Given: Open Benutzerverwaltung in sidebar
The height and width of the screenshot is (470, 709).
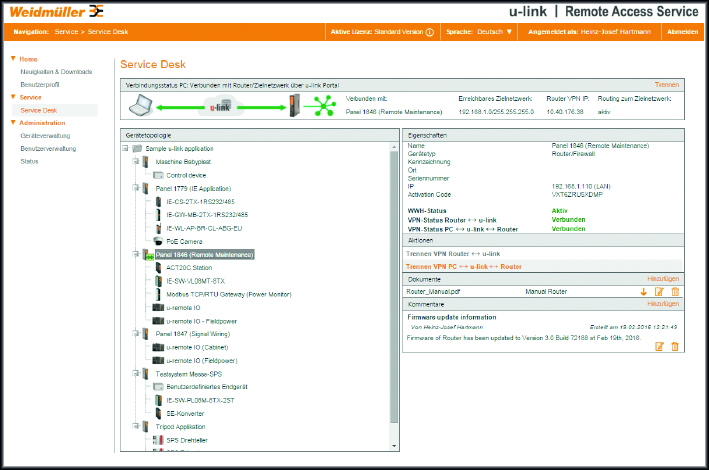Looking at the screenshot, I should [48, 148].
